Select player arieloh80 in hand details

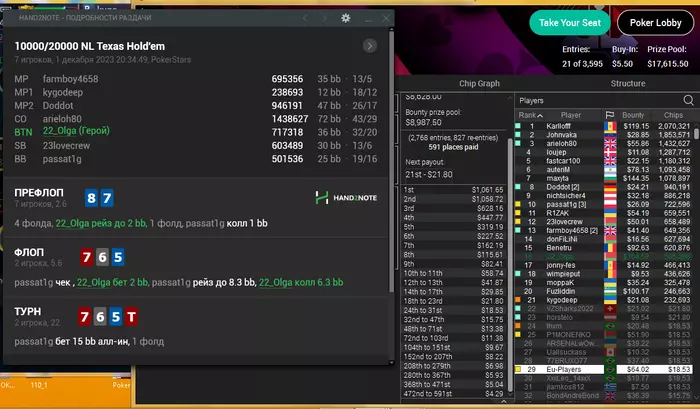click(x=62, y=119)
